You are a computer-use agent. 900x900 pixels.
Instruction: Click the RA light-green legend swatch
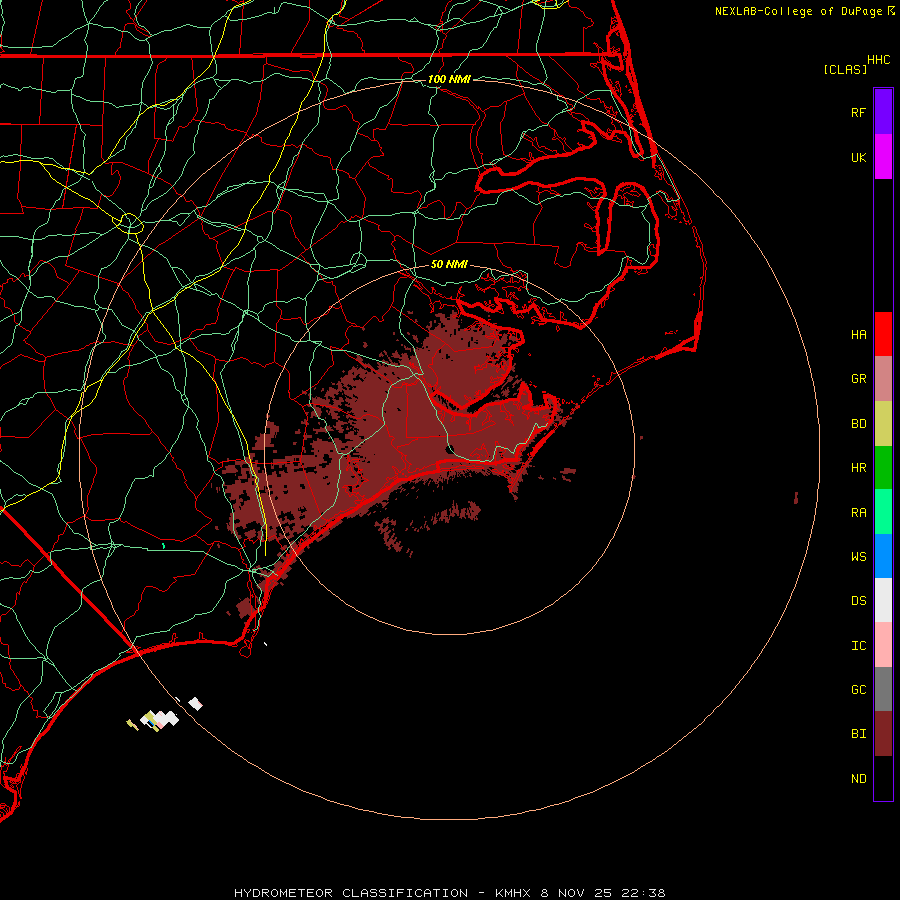tap(883, 512)
